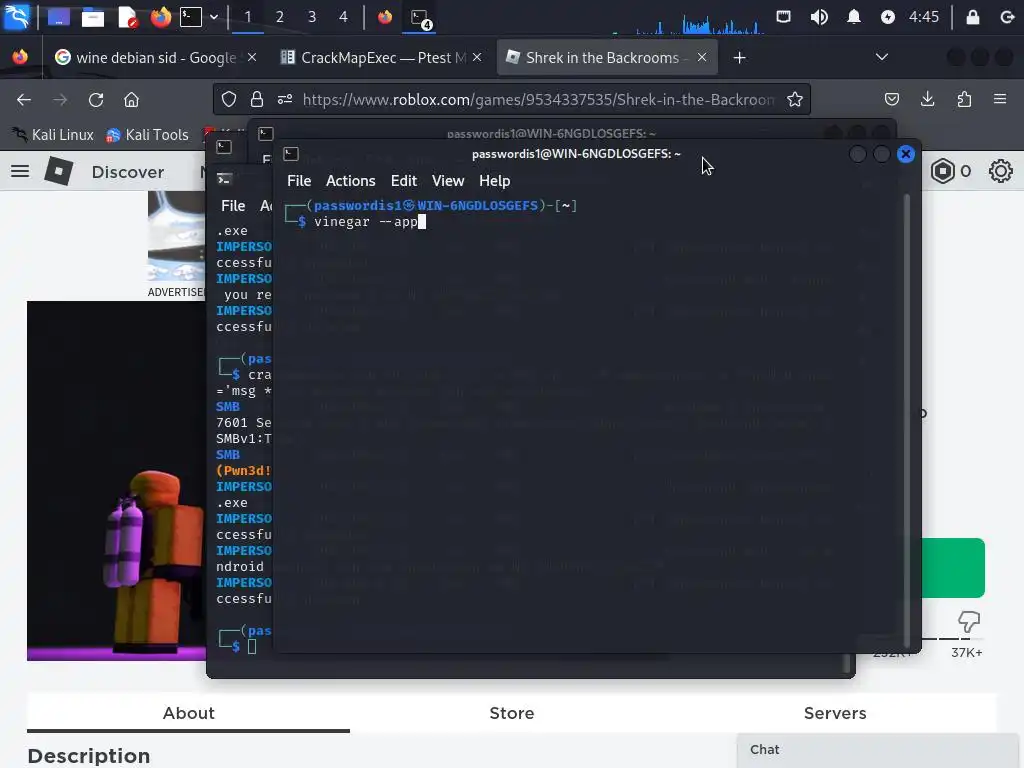The image size is (1024, 768).
Task: Click the front terminal's vertical scrollbar
Action: [906, 421]
